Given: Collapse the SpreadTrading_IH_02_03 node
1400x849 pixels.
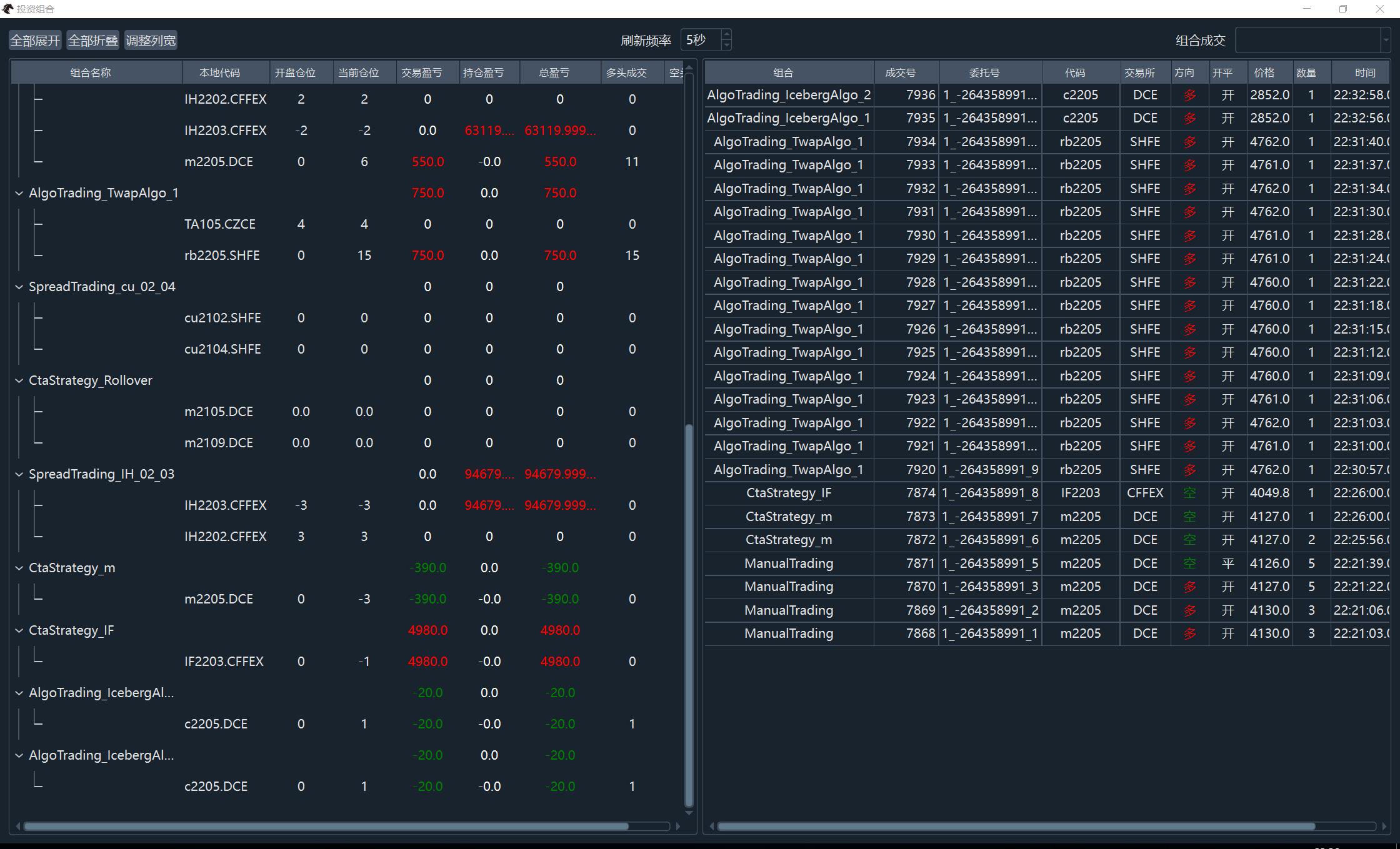Looking at the screenshot, I should click(19, 474).
